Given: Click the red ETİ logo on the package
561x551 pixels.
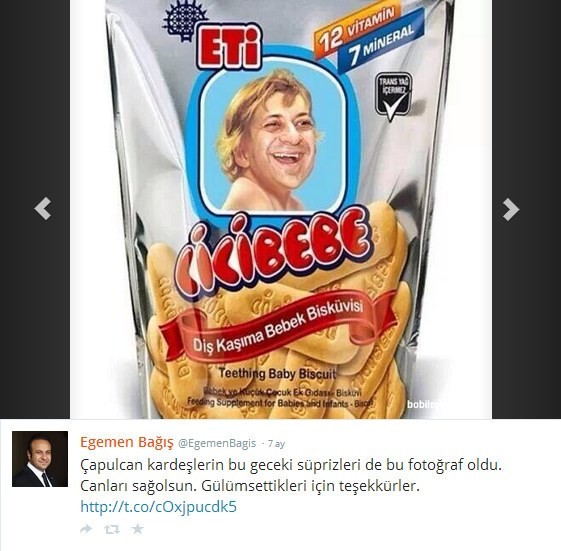Looking at the screenshot, I should coord(228,48).
